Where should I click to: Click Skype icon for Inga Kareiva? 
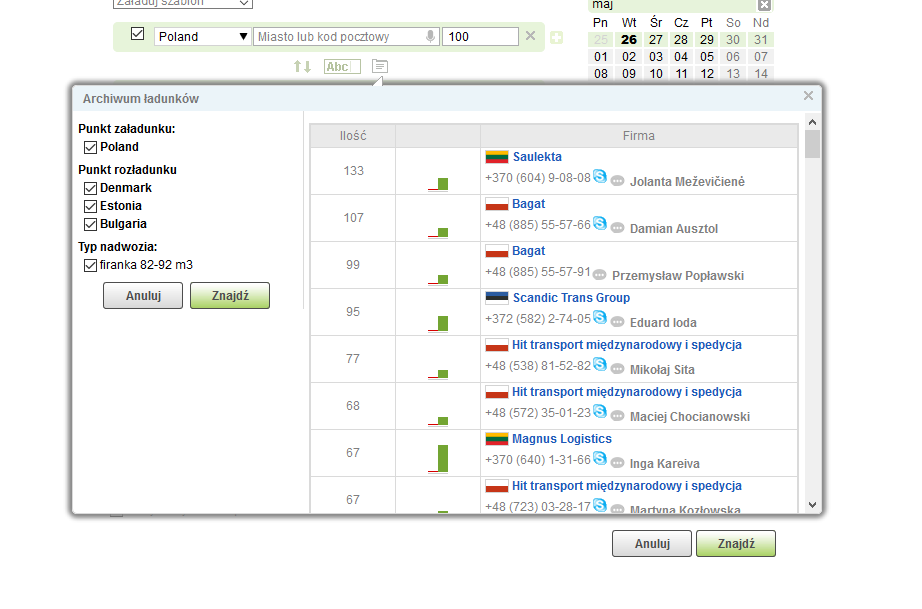pyautogui.click(x=600, y=458)
